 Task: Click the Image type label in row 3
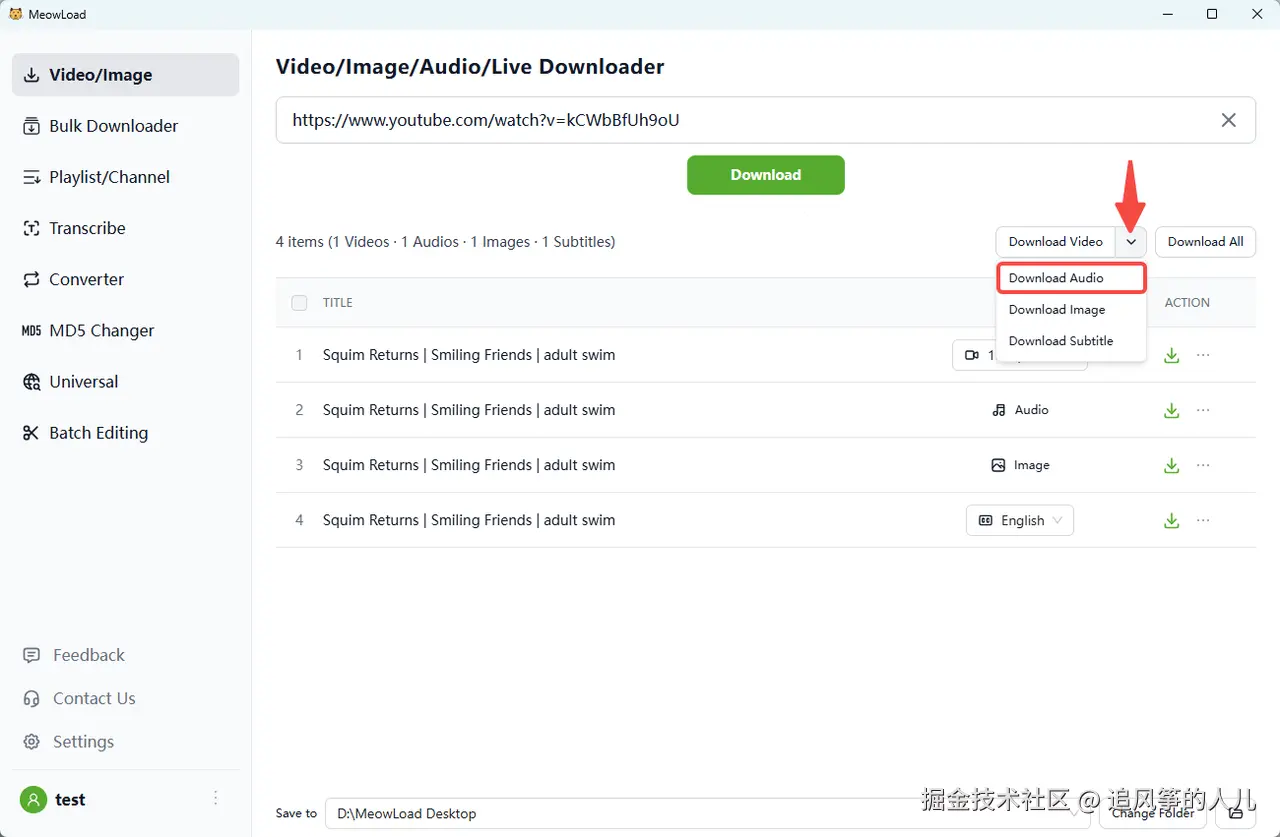click(x=1020, y=465)
